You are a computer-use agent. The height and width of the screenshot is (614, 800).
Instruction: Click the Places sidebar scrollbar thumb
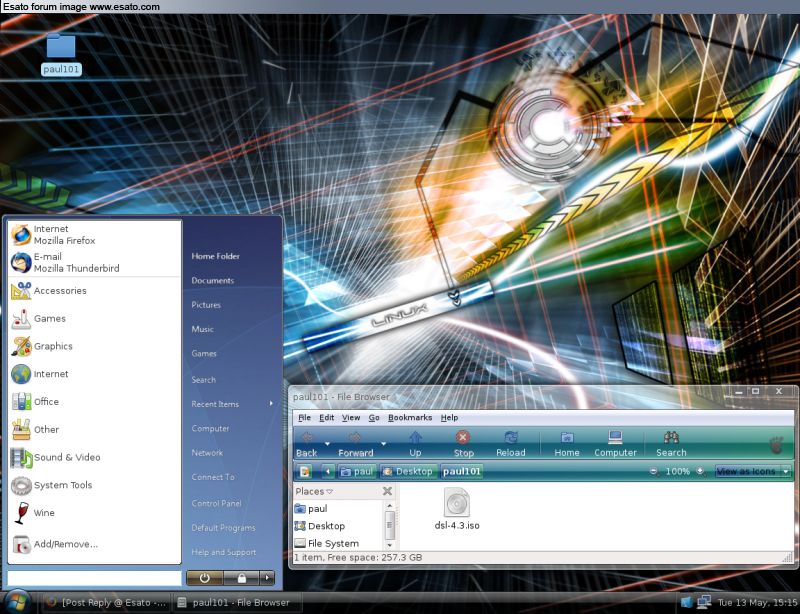[x=390, y=524]
